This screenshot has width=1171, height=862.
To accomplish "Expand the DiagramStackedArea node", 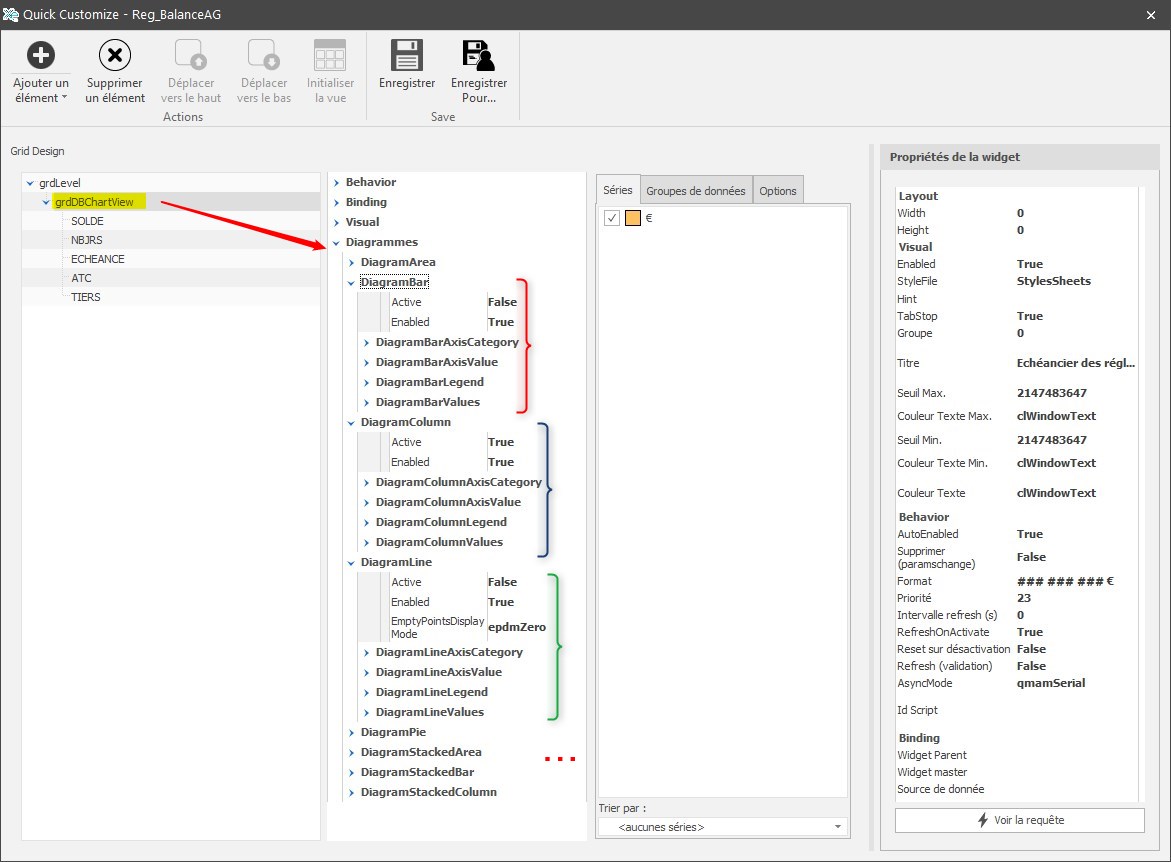I will coord(352,752).
